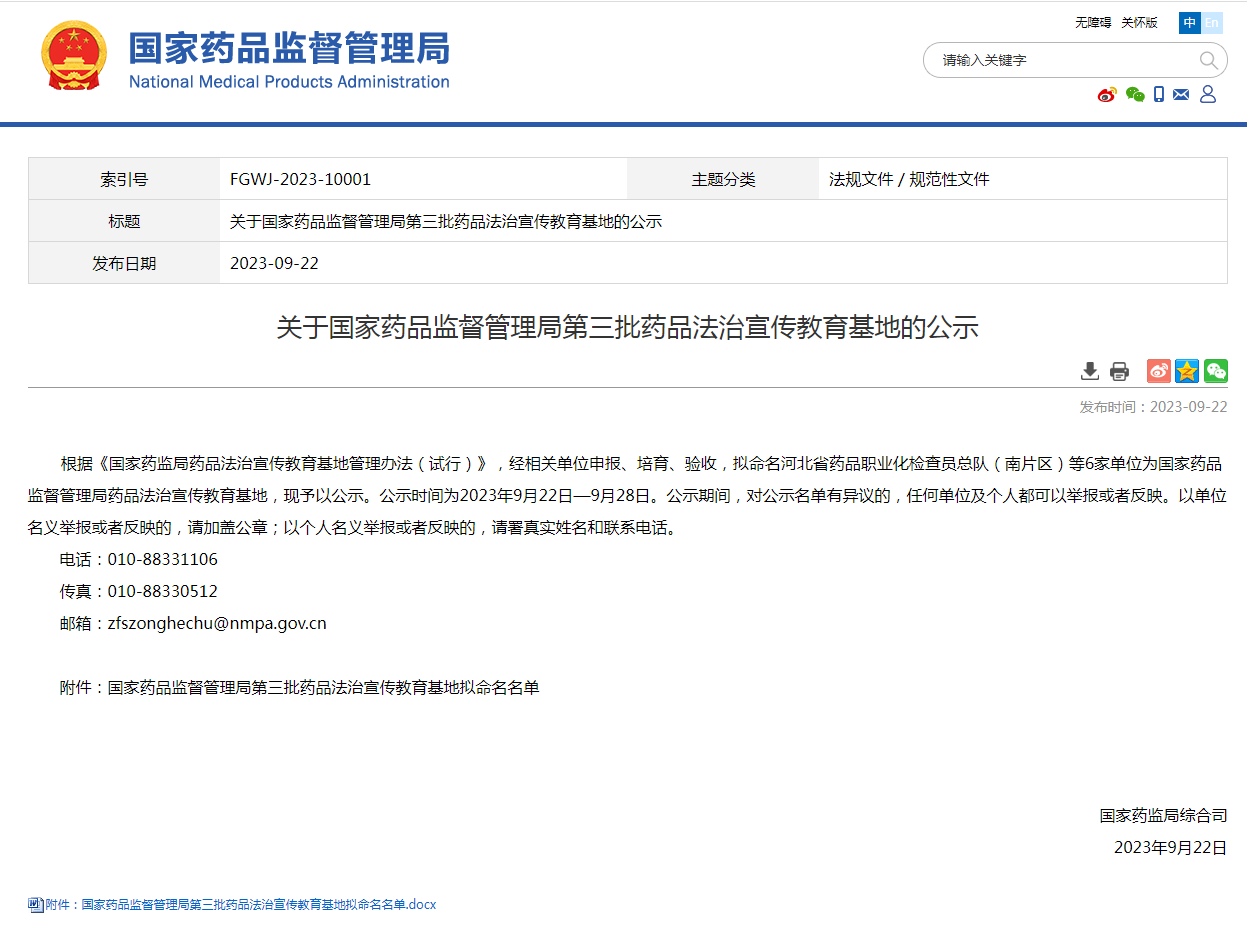The image size is (1247, 926).
Task: Switch language to En
Action: click(x=1212, y=23)
